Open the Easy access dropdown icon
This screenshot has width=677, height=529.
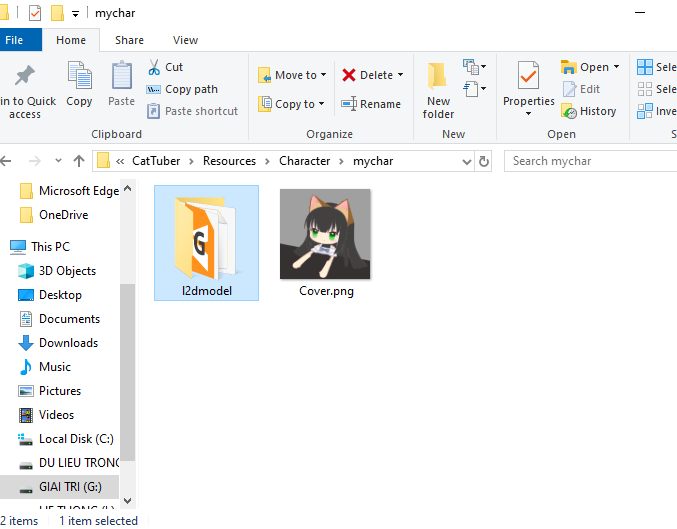[x=475, y=89]
